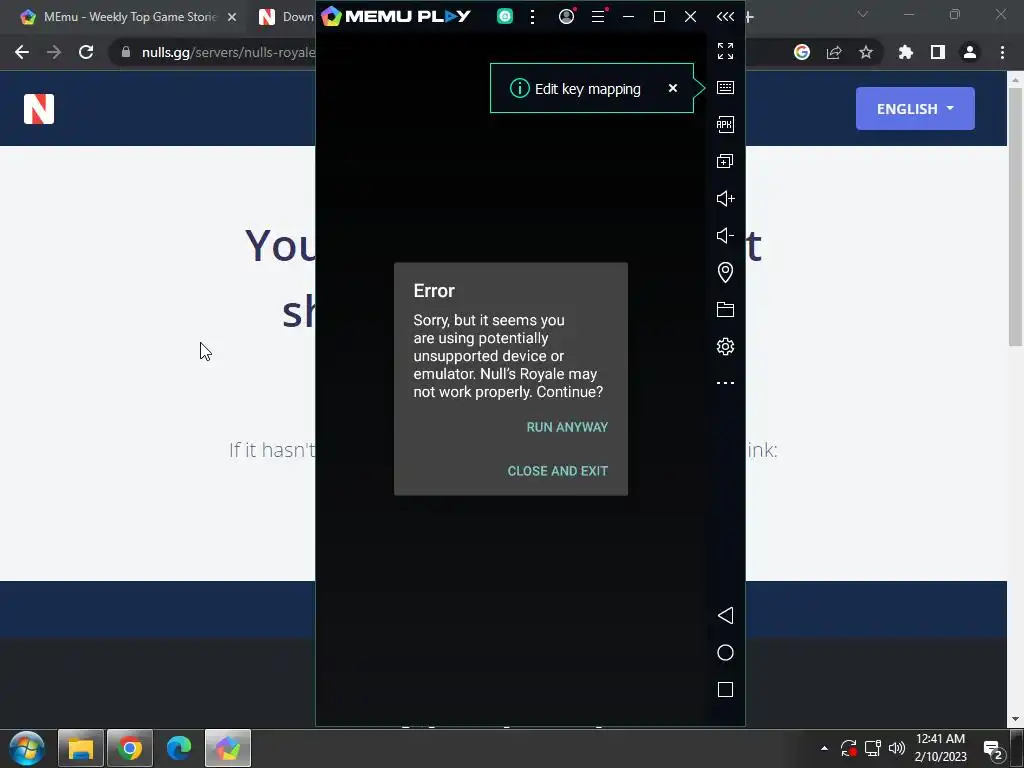
Task: Click the tray speaker volume icon
Action: click(x=897, y=748)
